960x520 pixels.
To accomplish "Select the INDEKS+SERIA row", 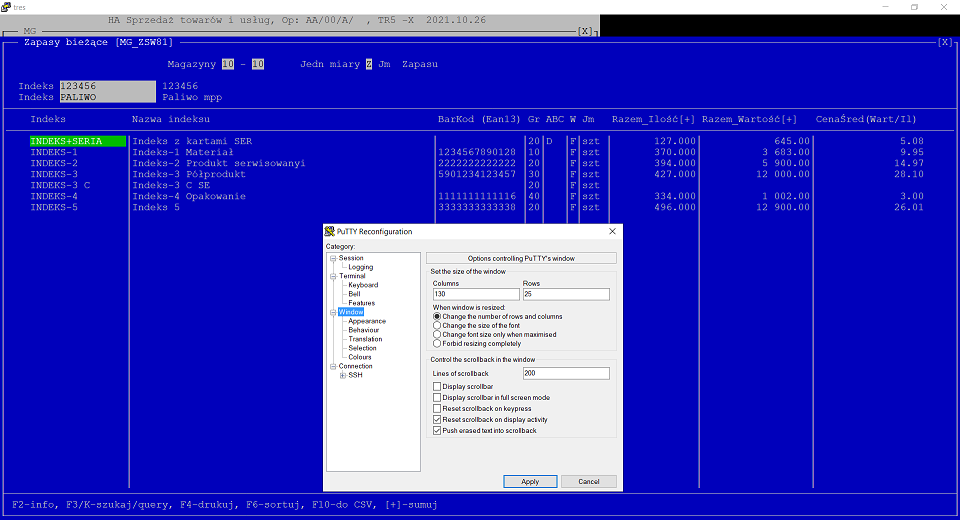I will [78, 141].
